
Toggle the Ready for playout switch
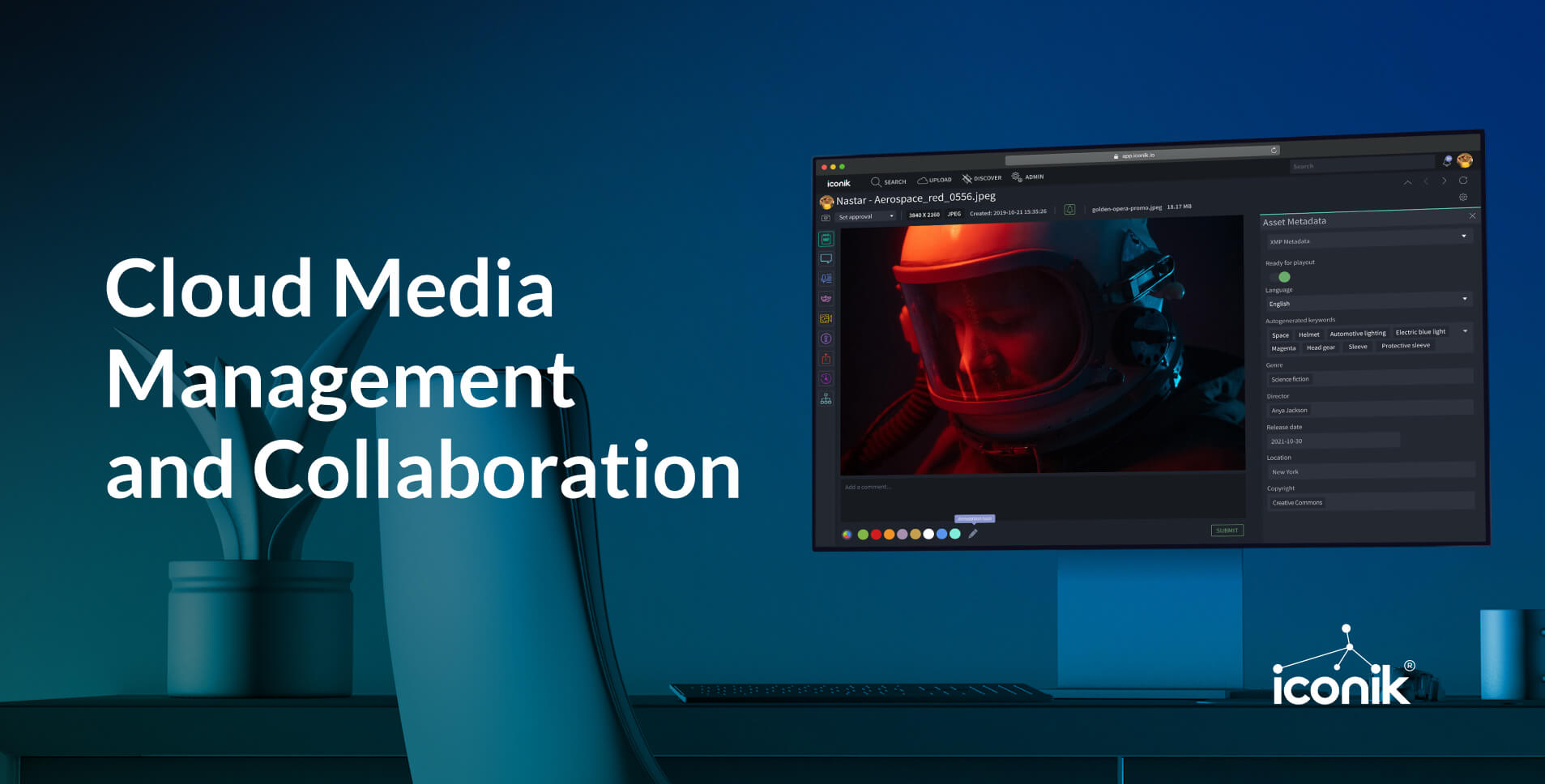click(1283, 276)
